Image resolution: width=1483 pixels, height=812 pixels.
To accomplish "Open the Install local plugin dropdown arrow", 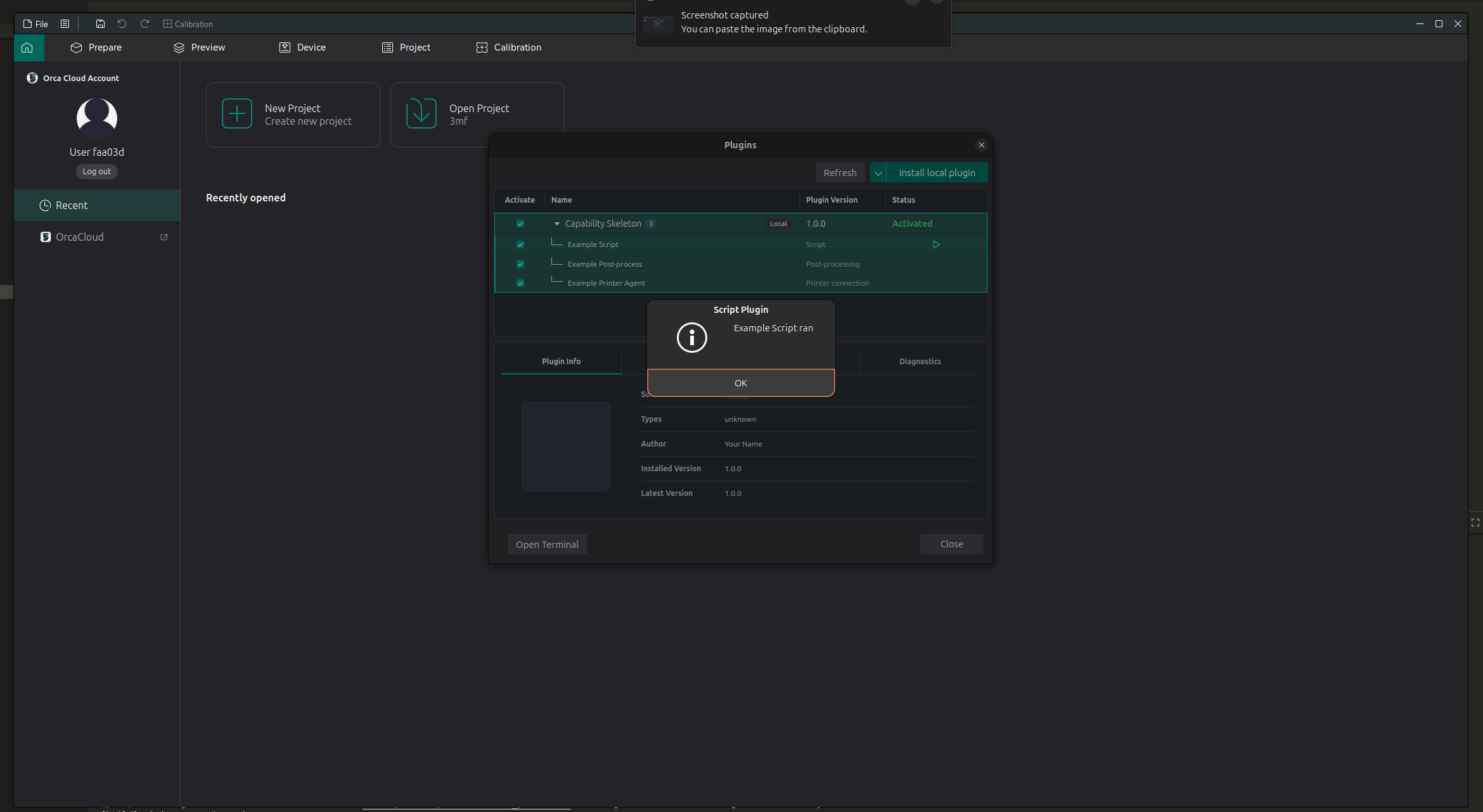I will pyautogui.click(x=878, y=173).
